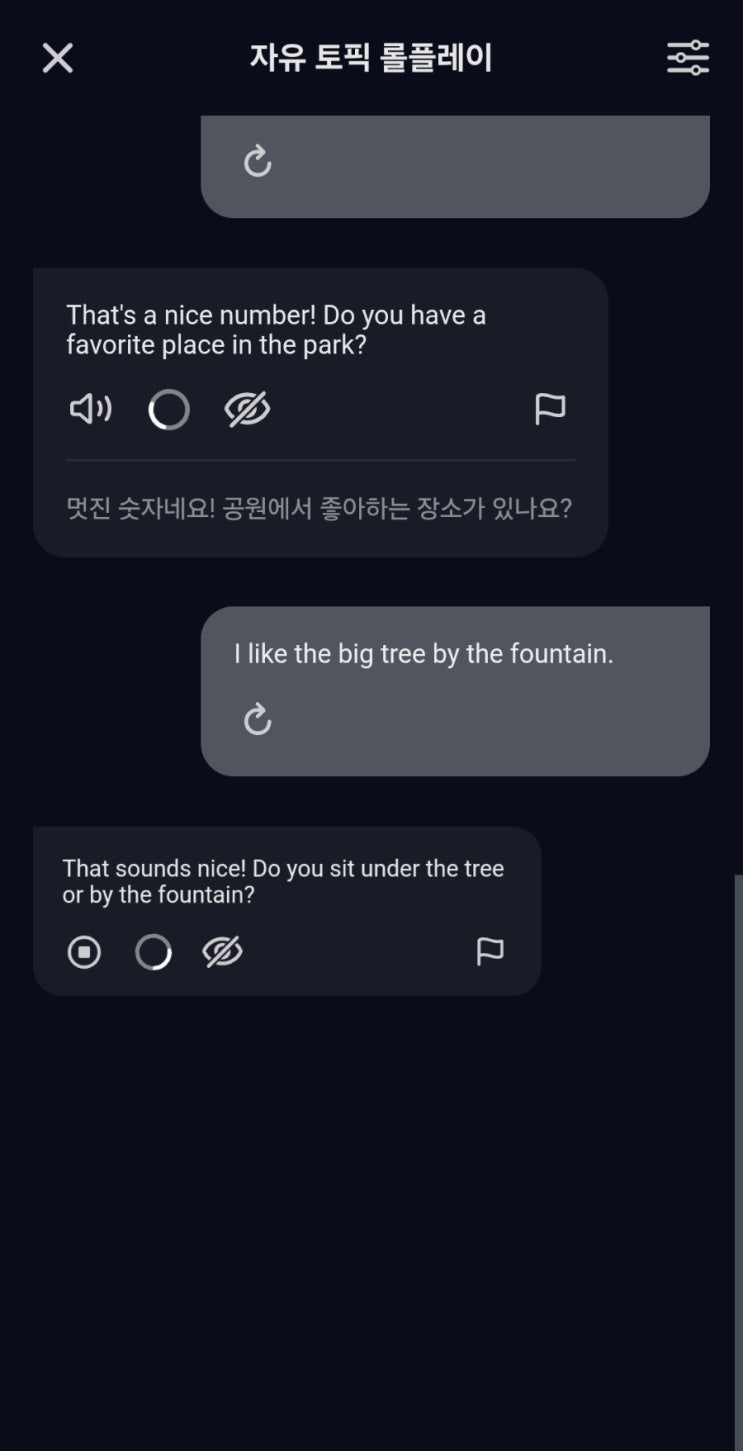Tap the Korean translation text

[x=319, y=508]
